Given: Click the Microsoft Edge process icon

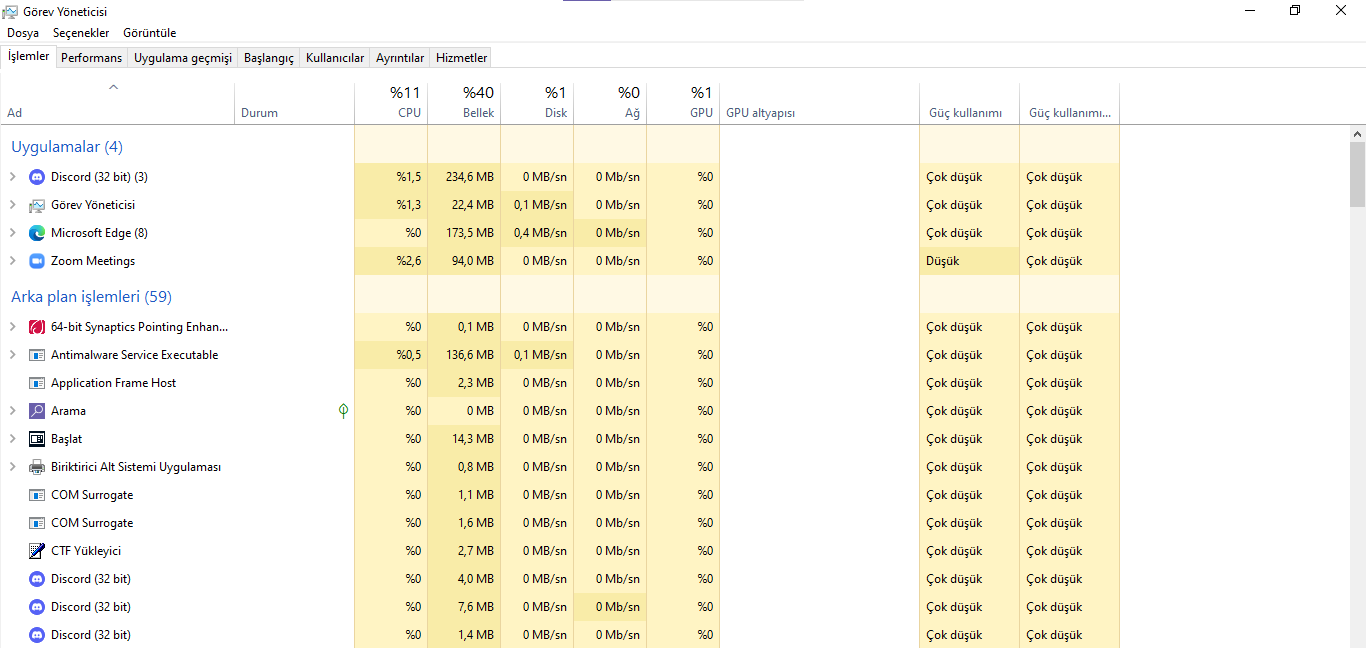Looking at the screenshot, I should coord(37,233).
